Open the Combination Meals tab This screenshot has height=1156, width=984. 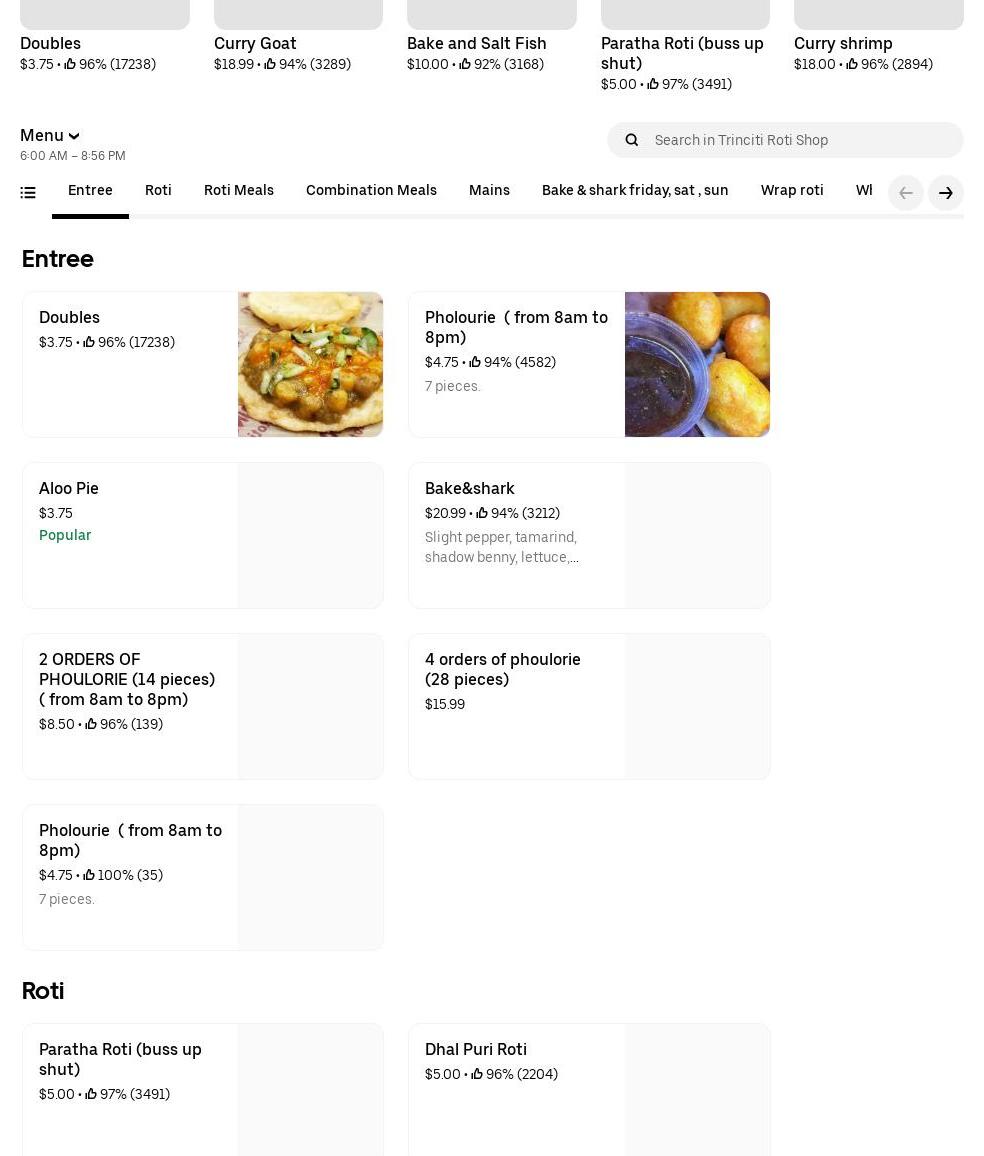(371, 190)
